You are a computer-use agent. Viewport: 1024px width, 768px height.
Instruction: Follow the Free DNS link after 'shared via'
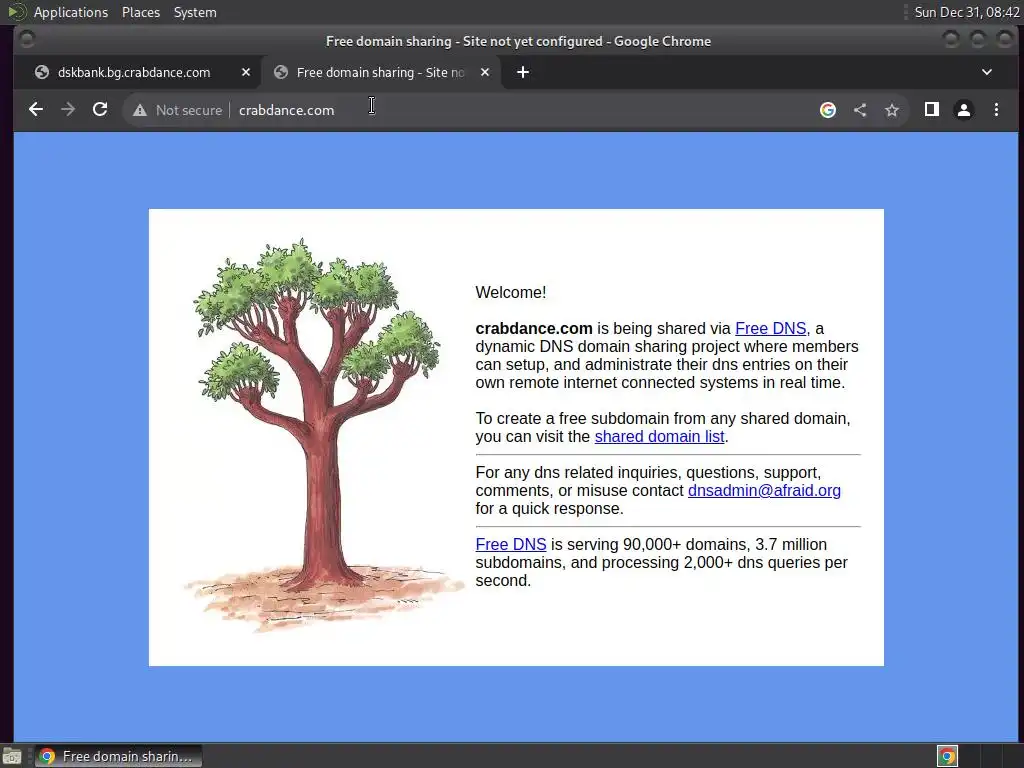pos(771,328)
